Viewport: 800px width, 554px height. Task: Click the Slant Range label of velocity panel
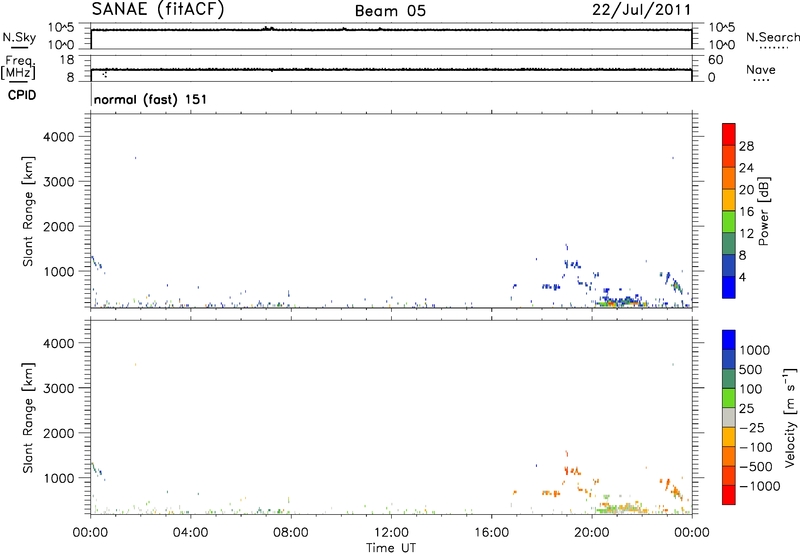(x=28, y=418)
